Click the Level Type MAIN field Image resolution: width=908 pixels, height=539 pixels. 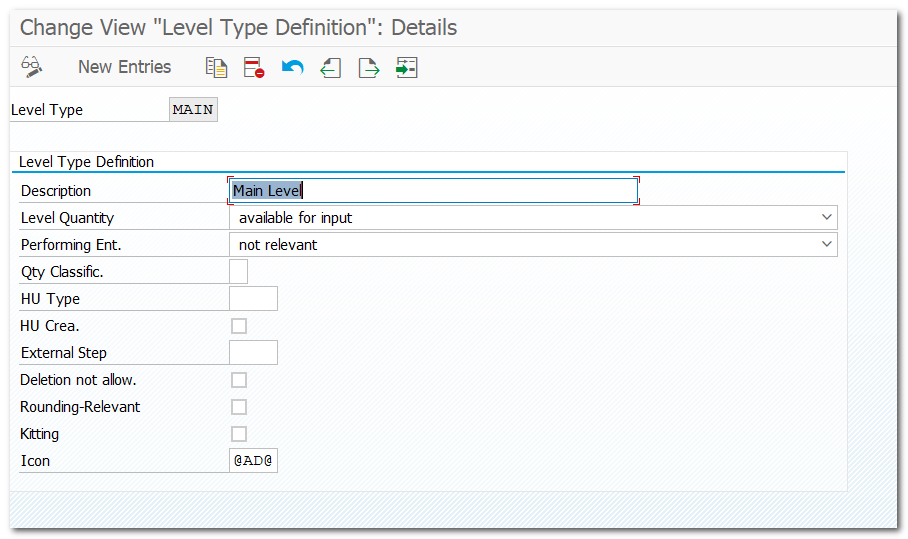(x=193, y=110)
